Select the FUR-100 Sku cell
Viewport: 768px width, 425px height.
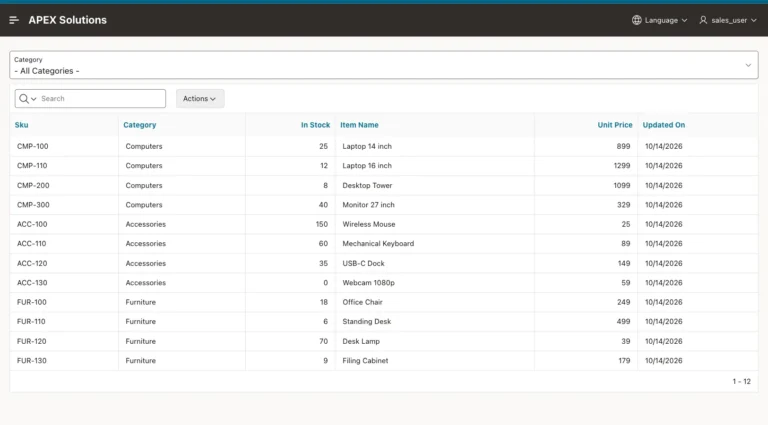pyautogui.click(x=64, y=302)
